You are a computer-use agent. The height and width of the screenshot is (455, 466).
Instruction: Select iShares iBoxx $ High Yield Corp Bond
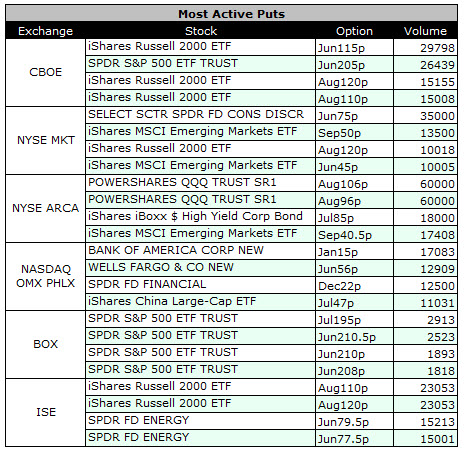click(195, 216)
